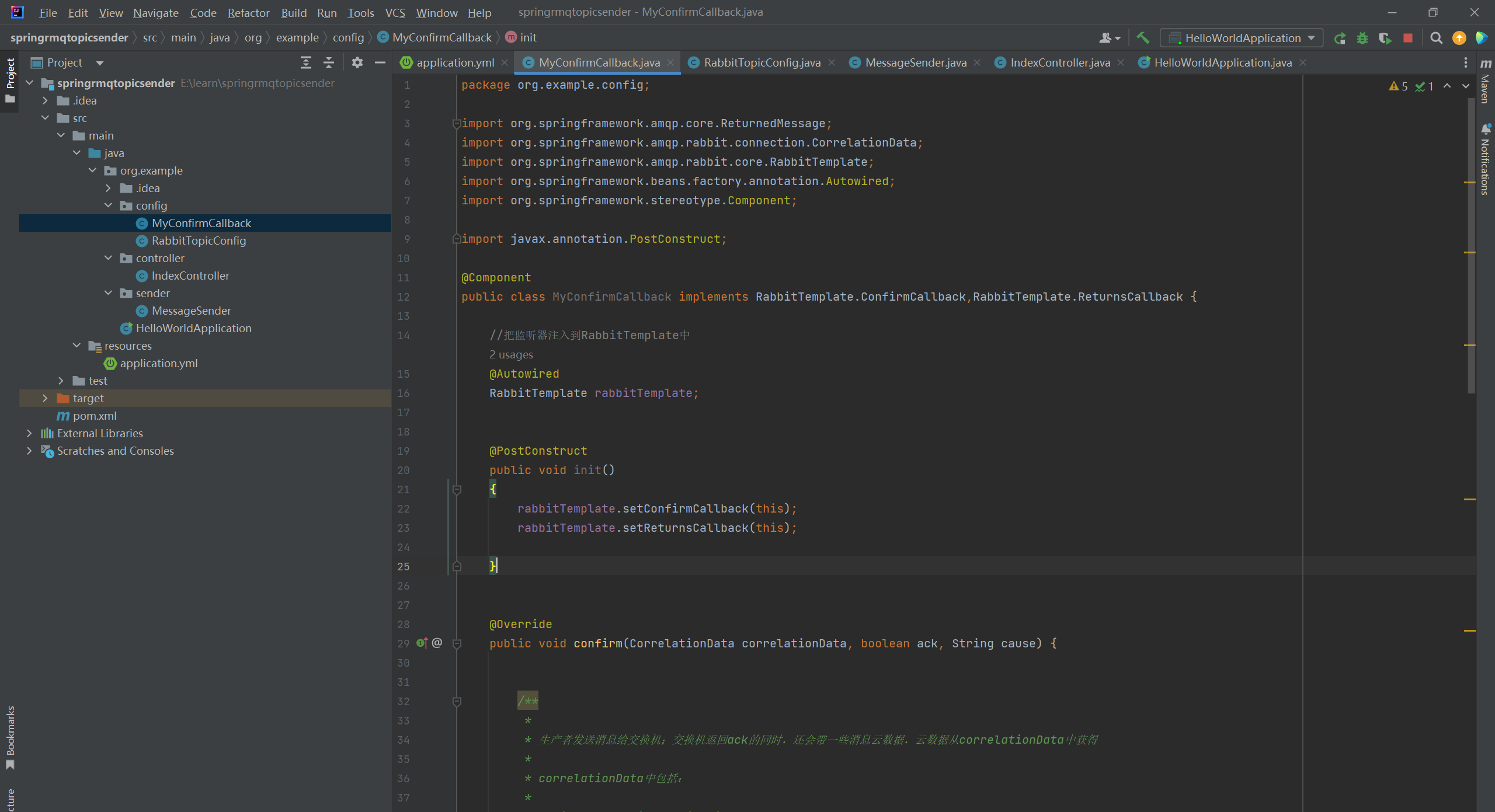This screenshot has height=812, width=1495.
Task: Click the Collapse All icon in Project panel
Action: coord(329,62)
